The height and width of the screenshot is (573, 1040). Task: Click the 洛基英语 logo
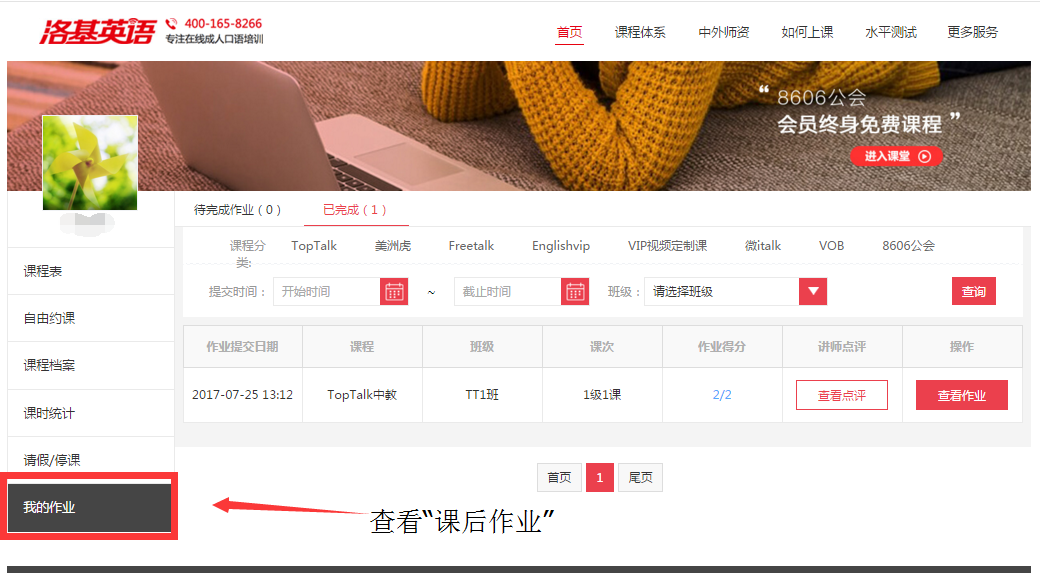(97, 31)
